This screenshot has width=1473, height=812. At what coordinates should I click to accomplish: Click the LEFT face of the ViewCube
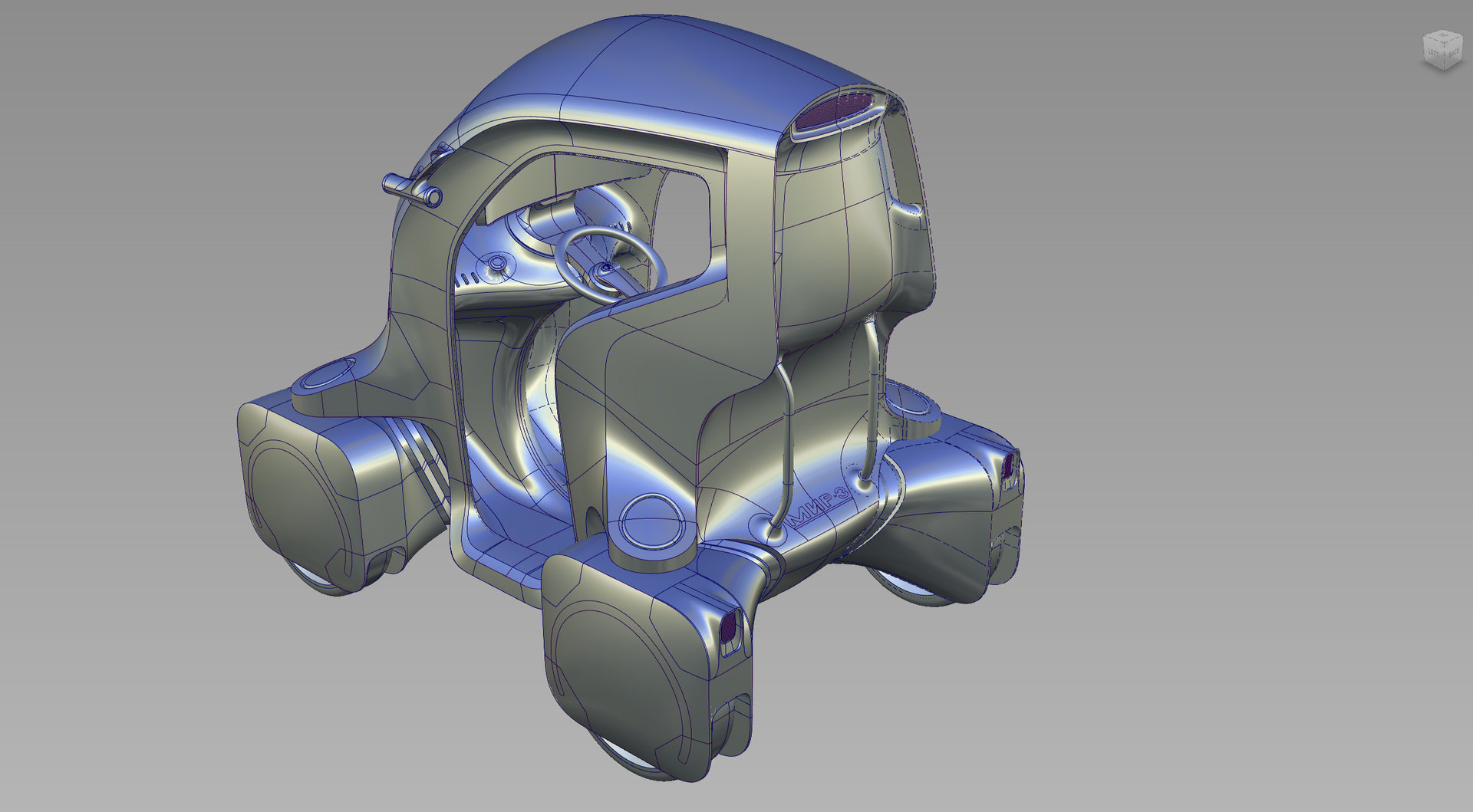pos(1433,53)
